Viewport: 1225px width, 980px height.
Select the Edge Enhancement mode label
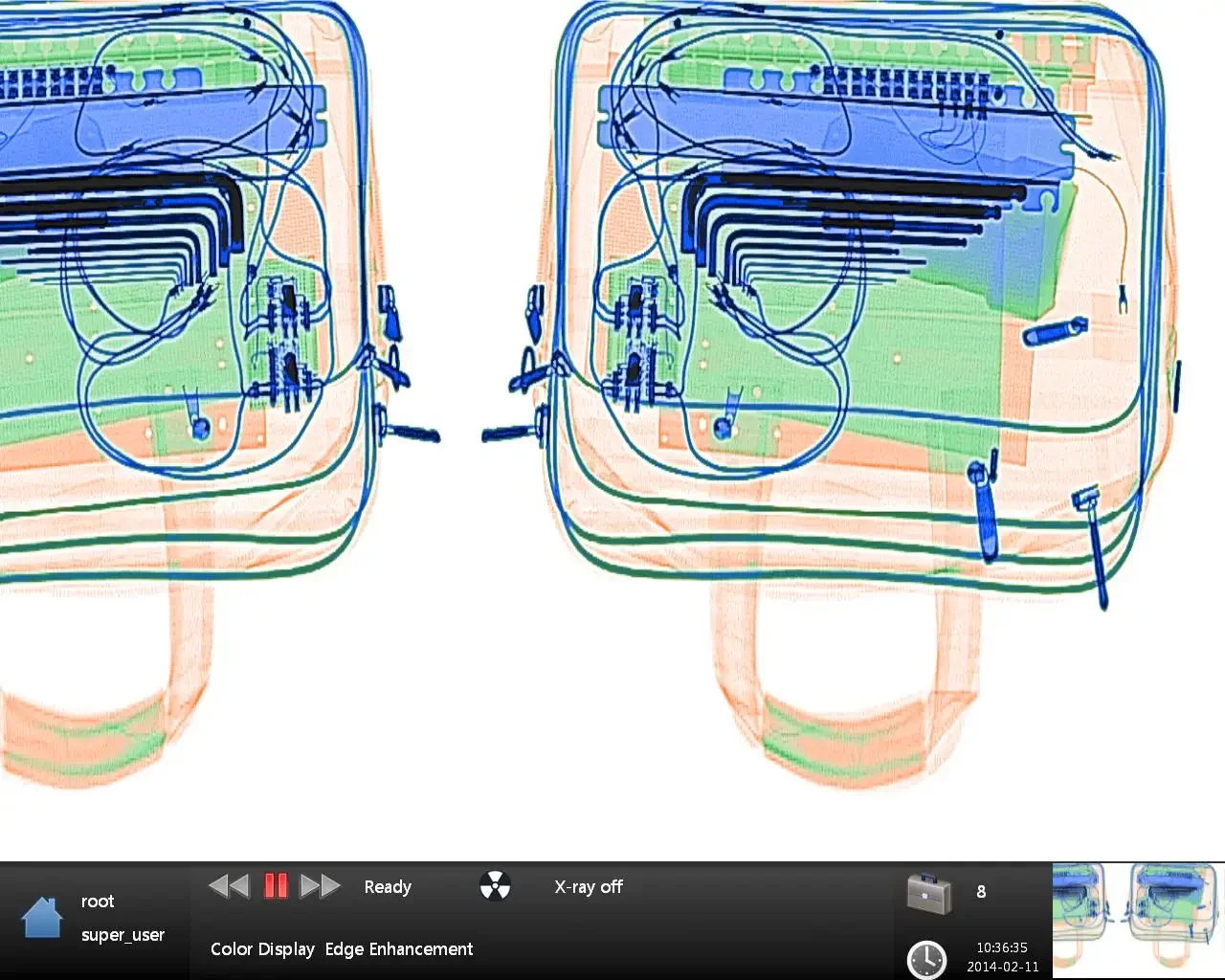pyautogui.click(x=399, y=949)
